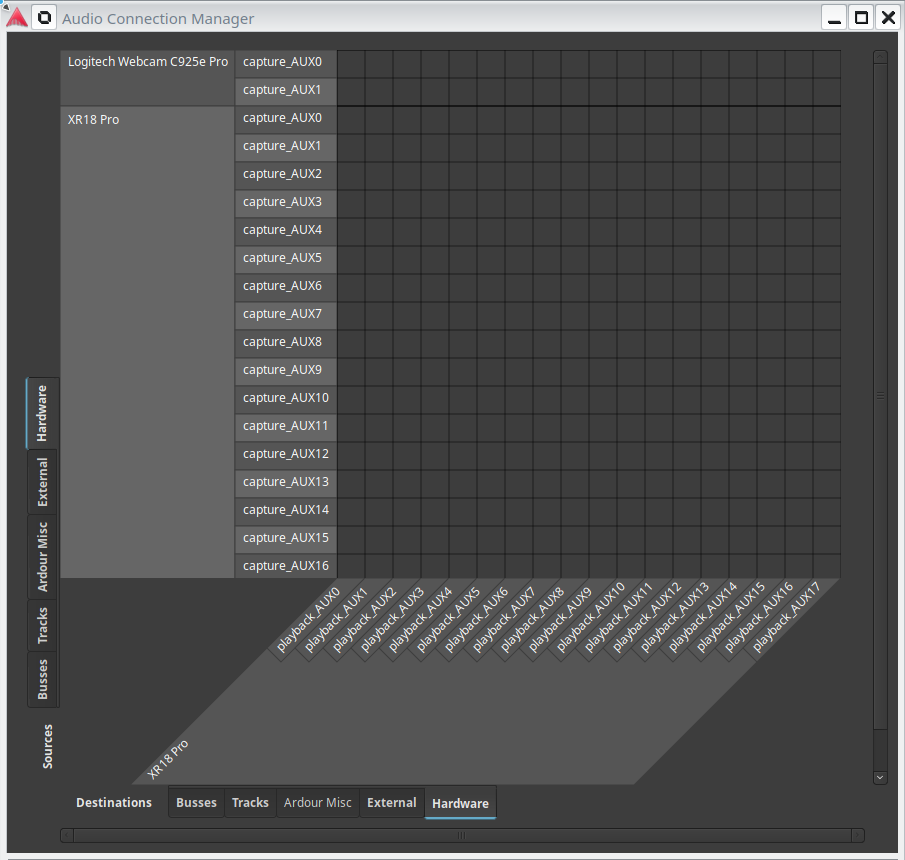This screenshot has width=905, height=860.
Task: Click the XR18 Pro destination group label
Action: [x=168, y=760]
